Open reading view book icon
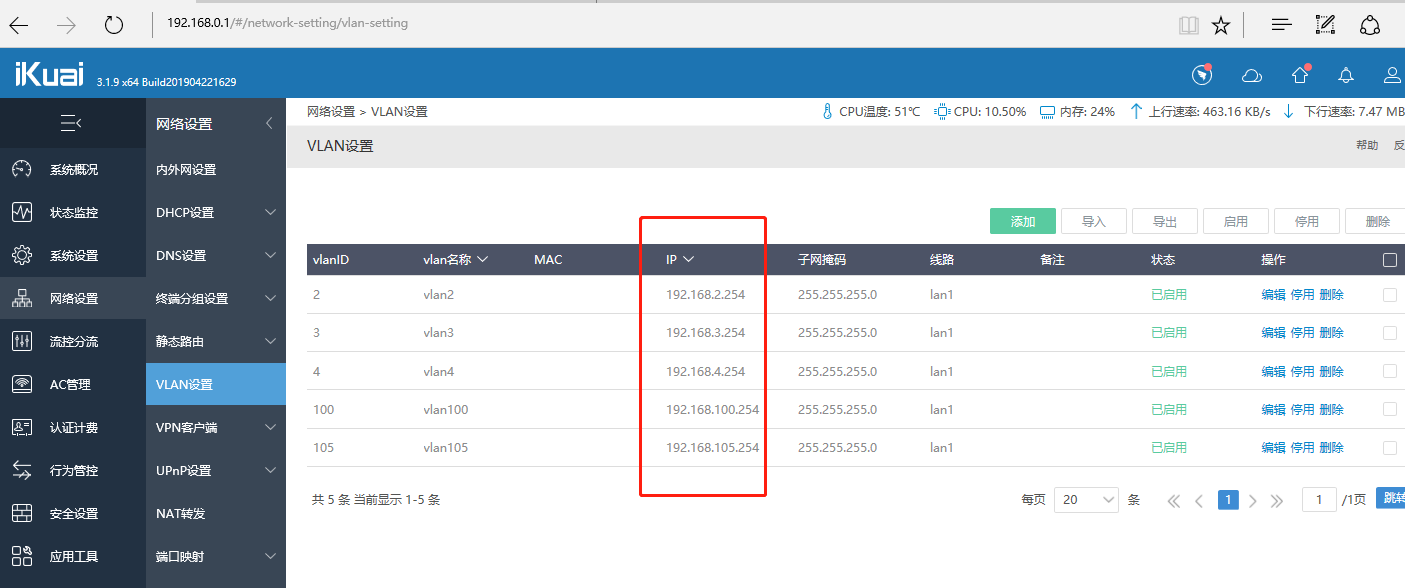Screen dimensions: 1405x588 (1188, 25)
